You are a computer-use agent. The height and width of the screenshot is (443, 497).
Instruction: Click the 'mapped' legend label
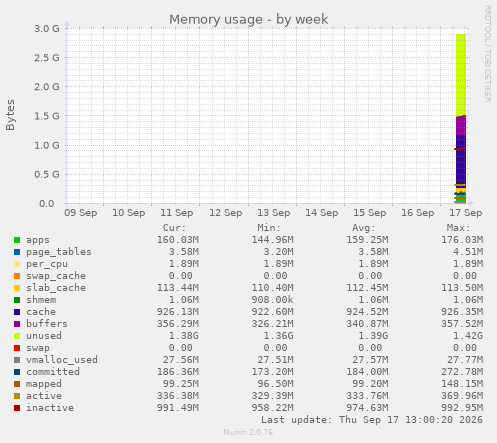pos(44,384)
